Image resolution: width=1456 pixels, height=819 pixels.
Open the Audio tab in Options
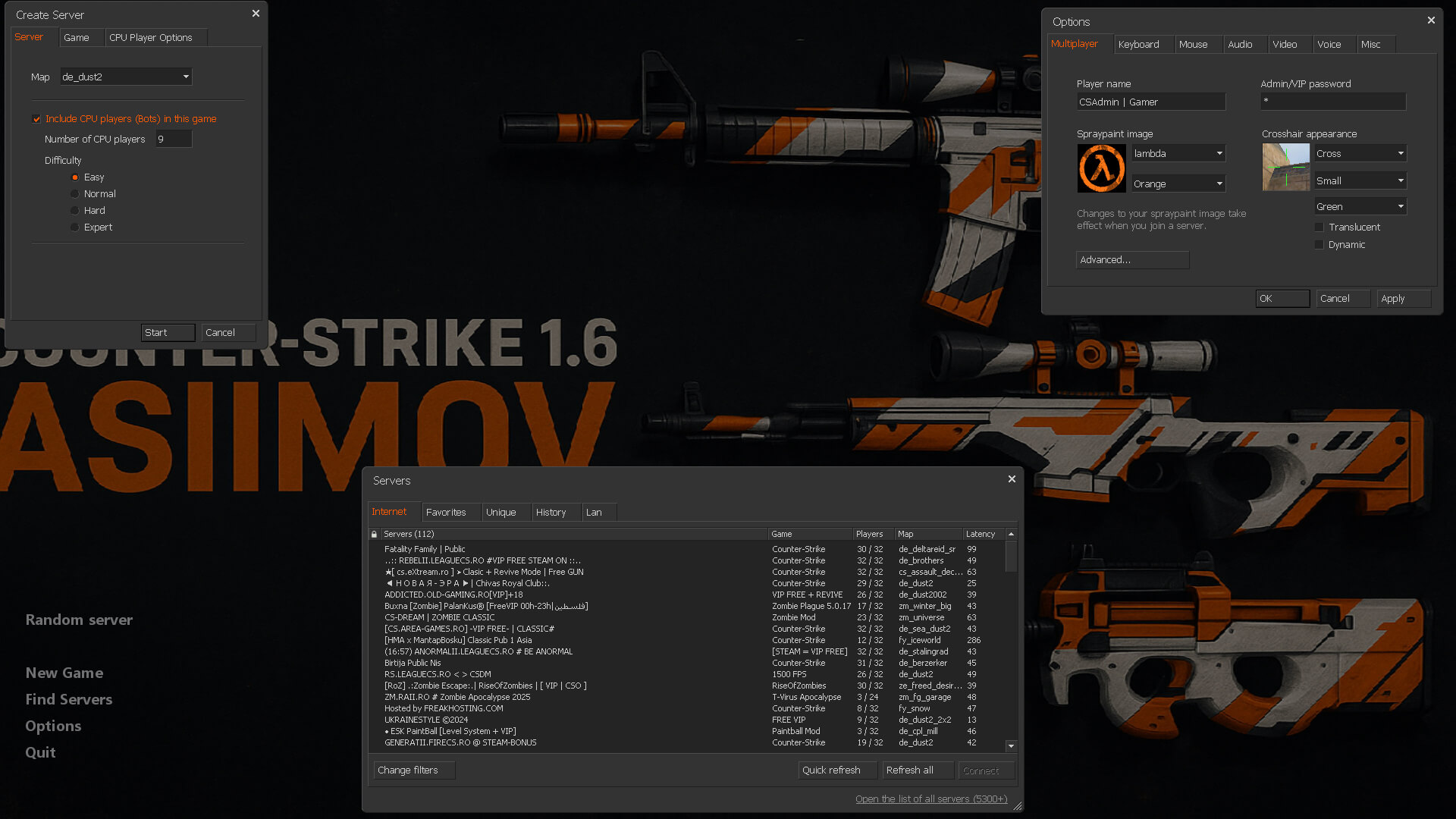coord(1245,44)
